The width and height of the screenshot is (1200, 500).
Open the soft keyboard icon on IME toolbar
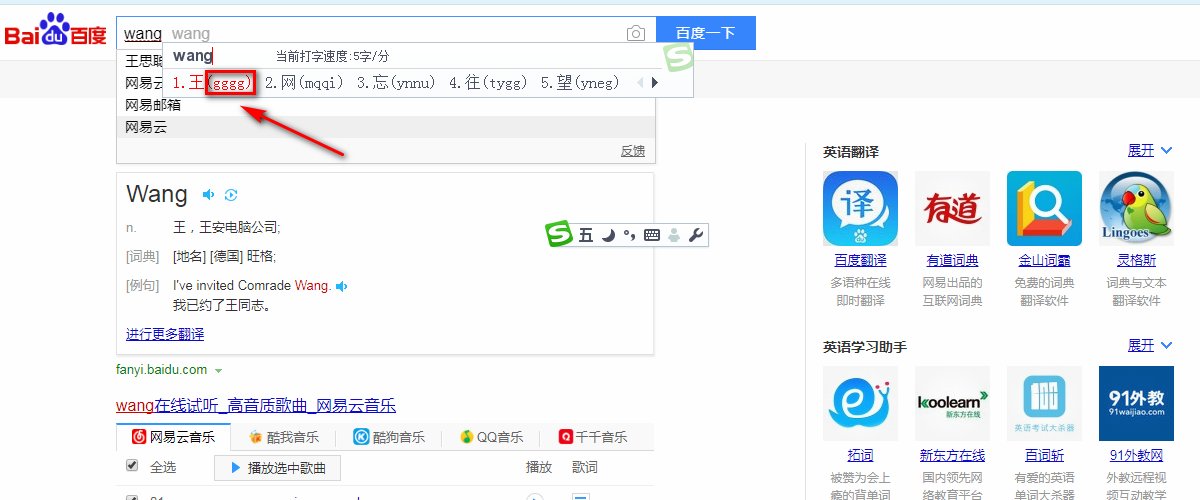(x=652, y=236)
